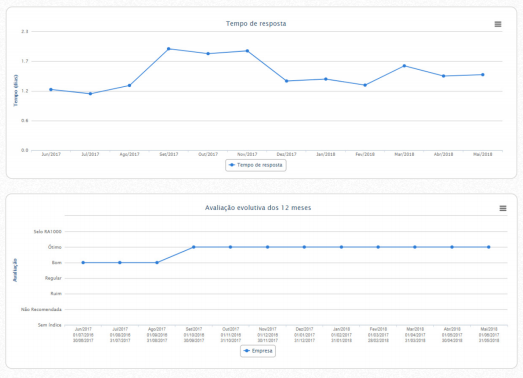
Task: Select the Jun/2017 Bom point on evaluation chart
Action: 83,263
